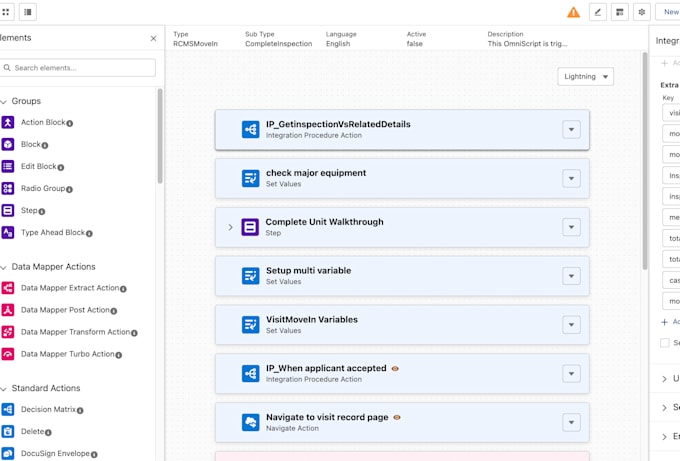Click the edit pencil icon in header
This screenshot has height=461, width=680.
(x=598, y=12)
